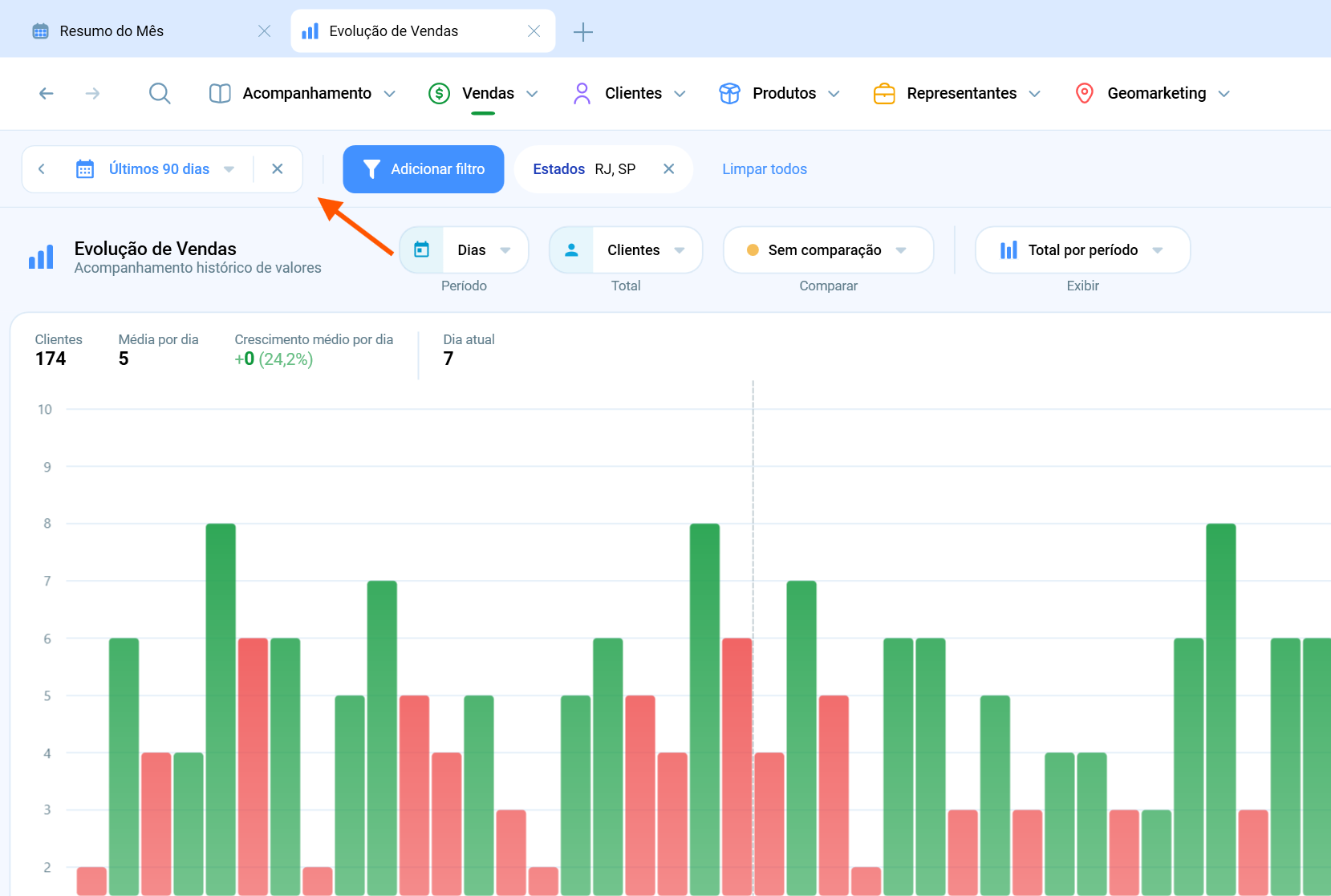Click the Vendas dollar-sign icon
Screen dimensions: 1331x896
[x=439, y=94]
